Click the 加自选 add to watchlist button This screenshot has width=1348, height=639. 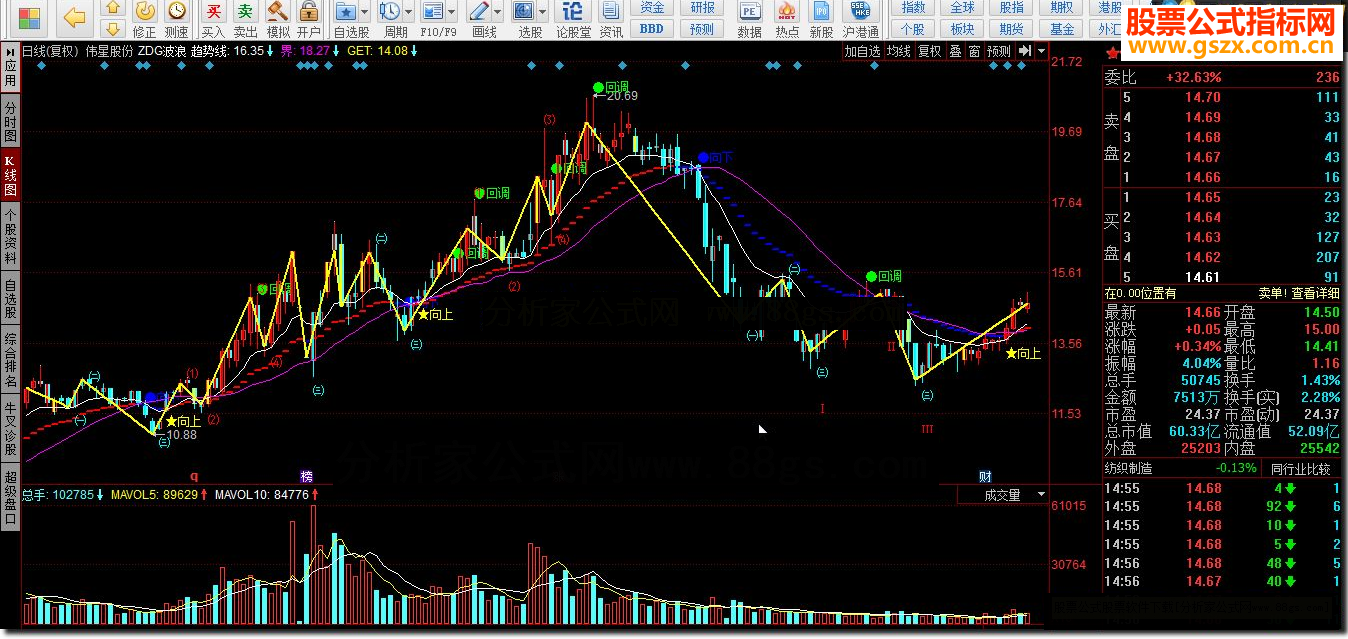862,51
